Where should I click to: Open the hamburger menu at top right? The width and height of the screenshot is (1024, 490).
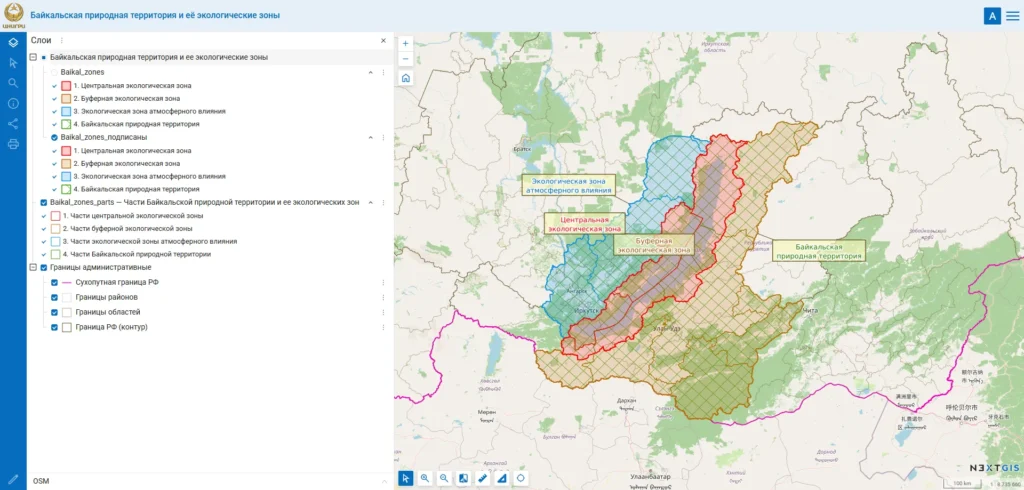click(x=1013, y=16)
